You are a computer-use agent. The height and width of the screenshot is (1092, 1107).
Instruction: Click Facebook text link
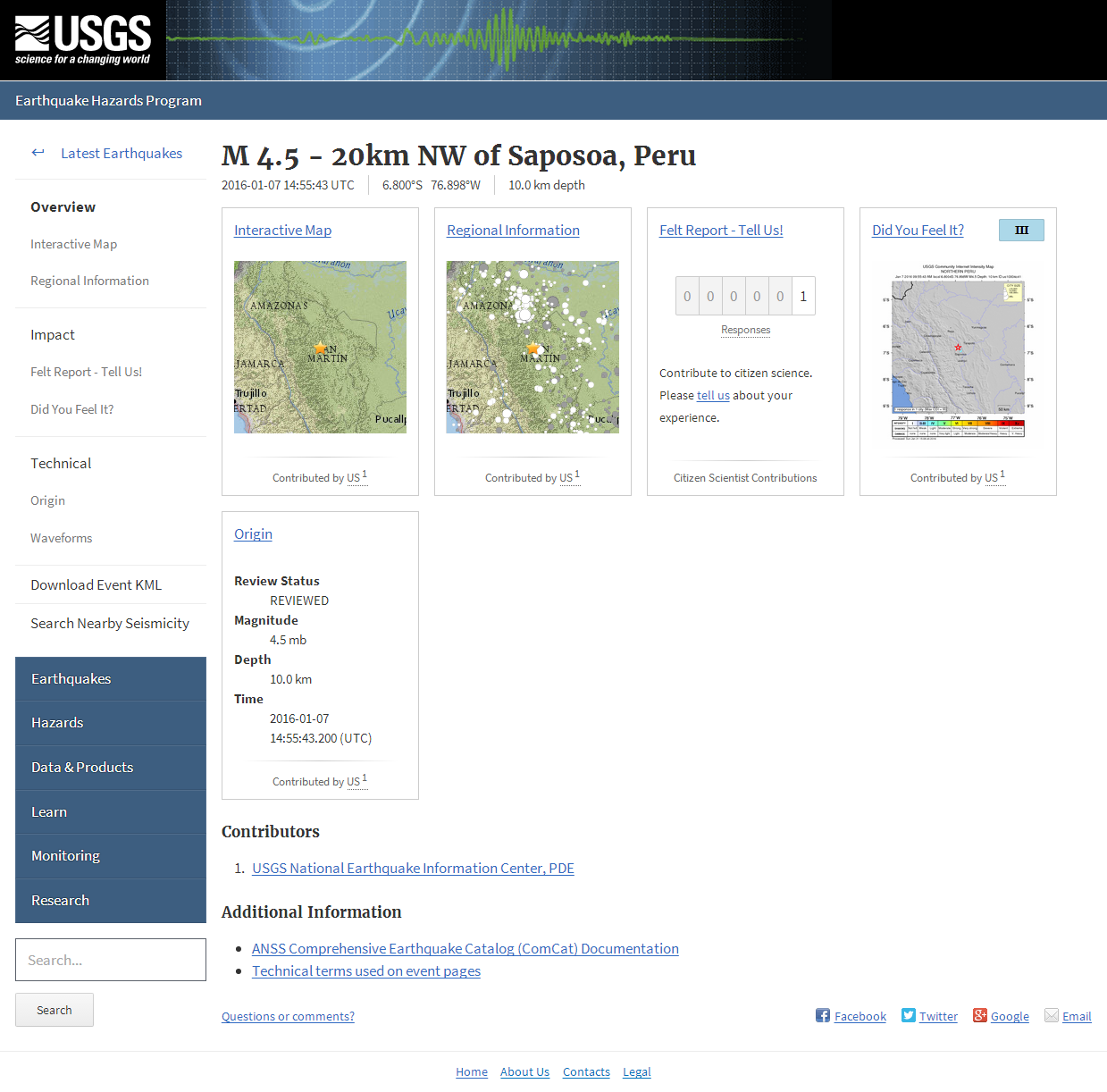860,1016
